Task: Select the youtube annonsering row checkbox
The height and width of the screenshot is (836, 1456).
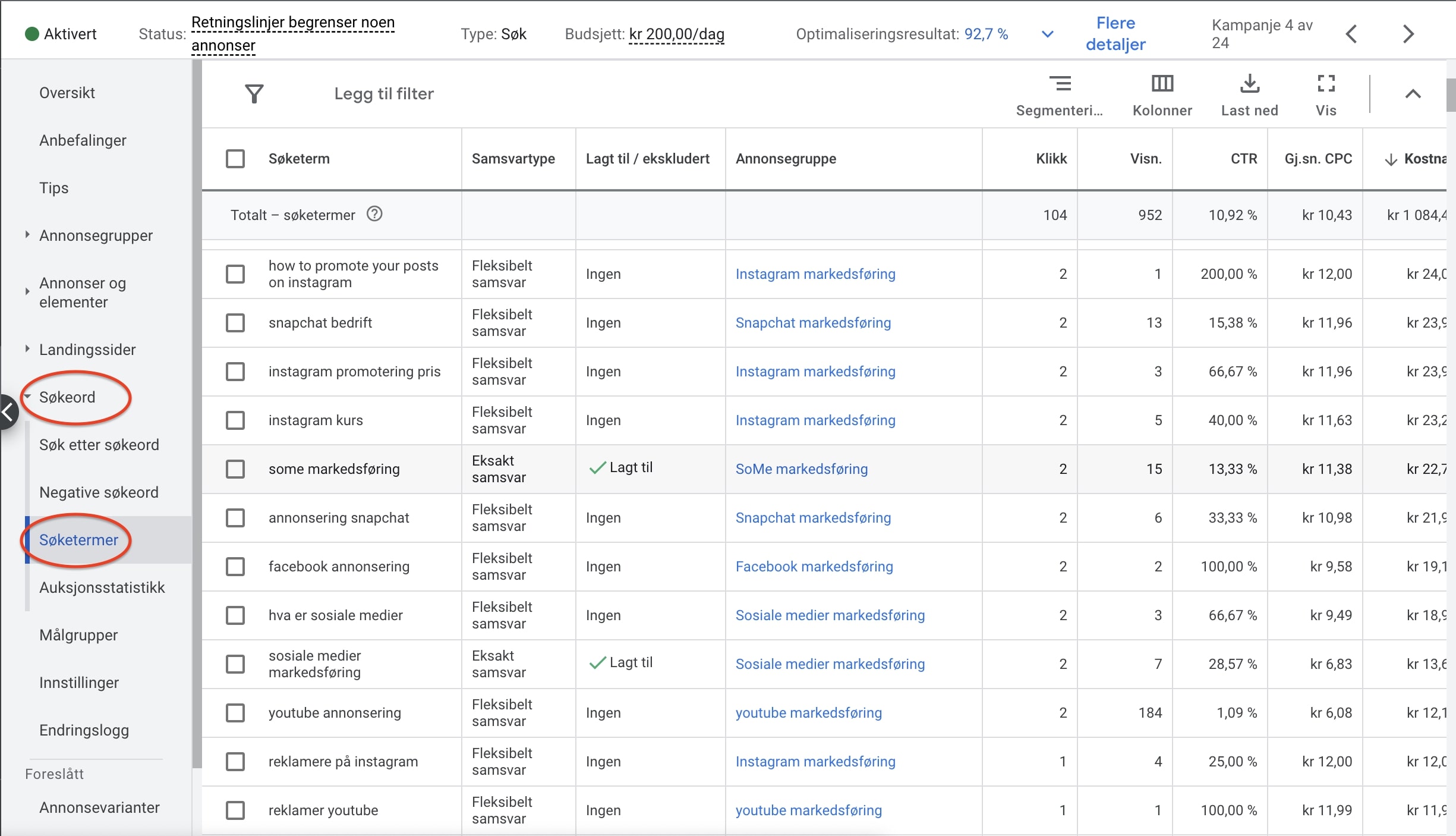Action: coord(235,713)
